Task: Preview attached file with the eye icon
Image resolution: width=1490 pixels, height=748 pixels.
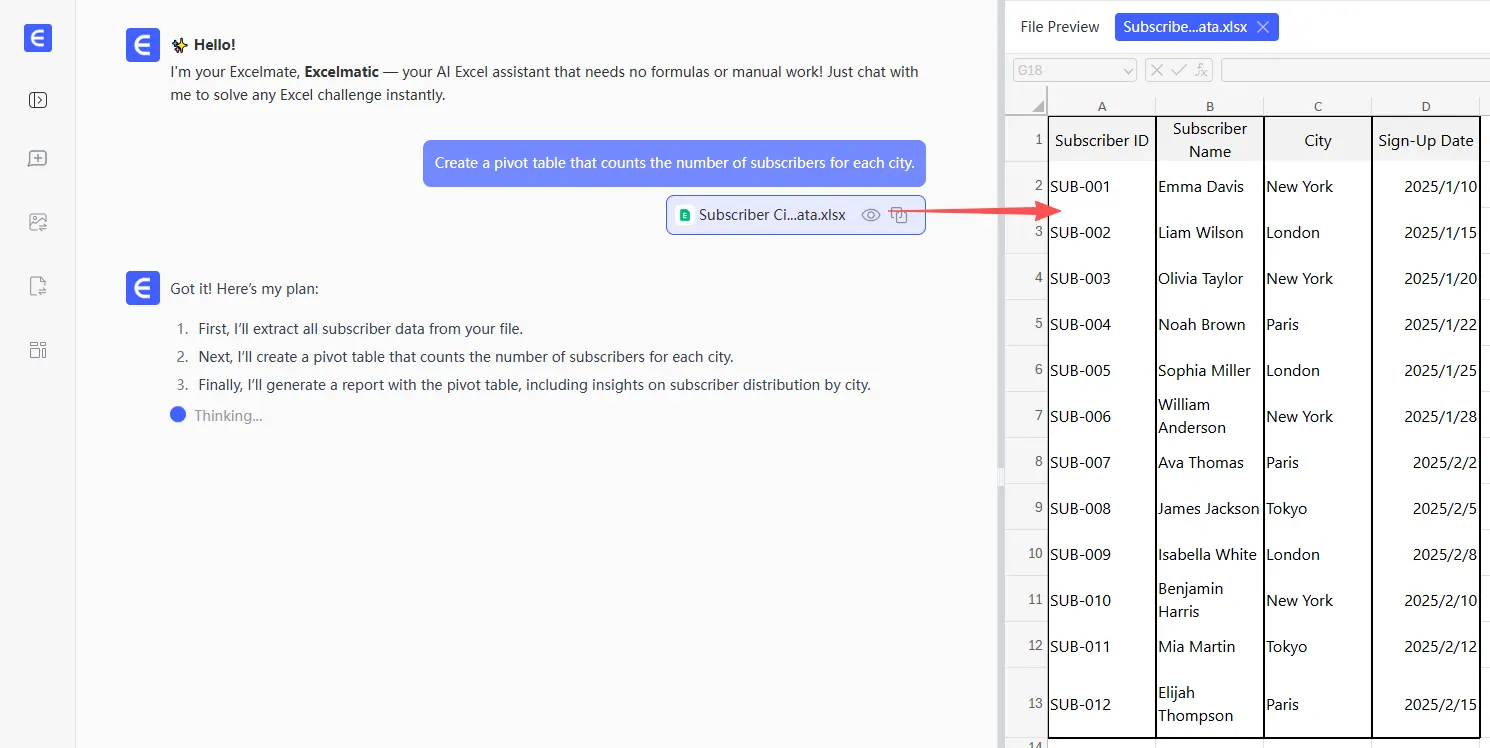Action: point(871,215)
